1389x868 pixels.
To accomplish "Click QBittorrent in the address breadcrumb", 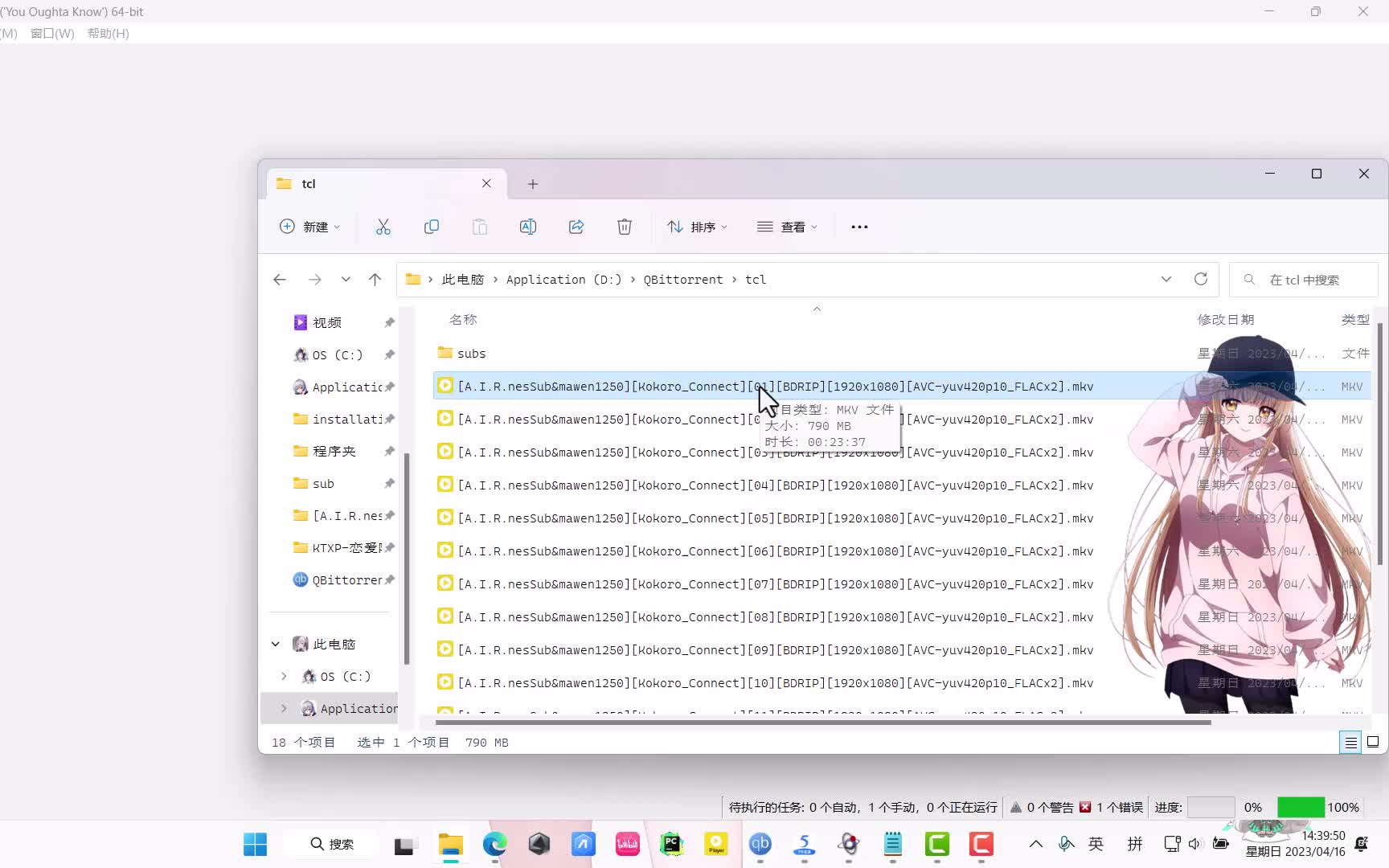I will [x=683, y=280].
